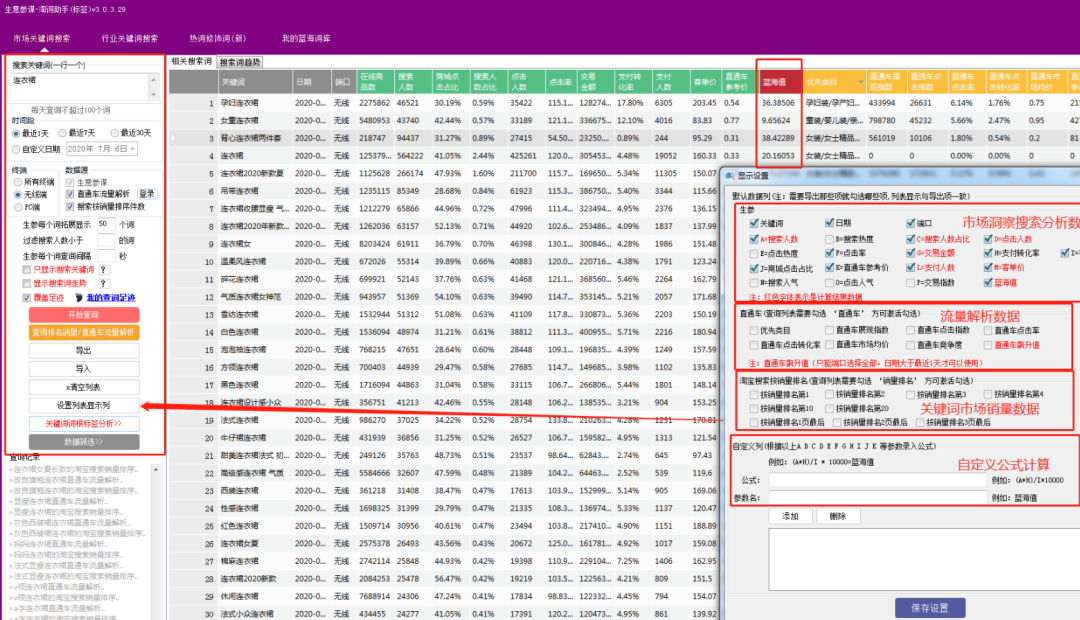Enable the 优先类目 checkbox in the dialog
This screenshot has height=620, width=1080.
tap(753, 330)
